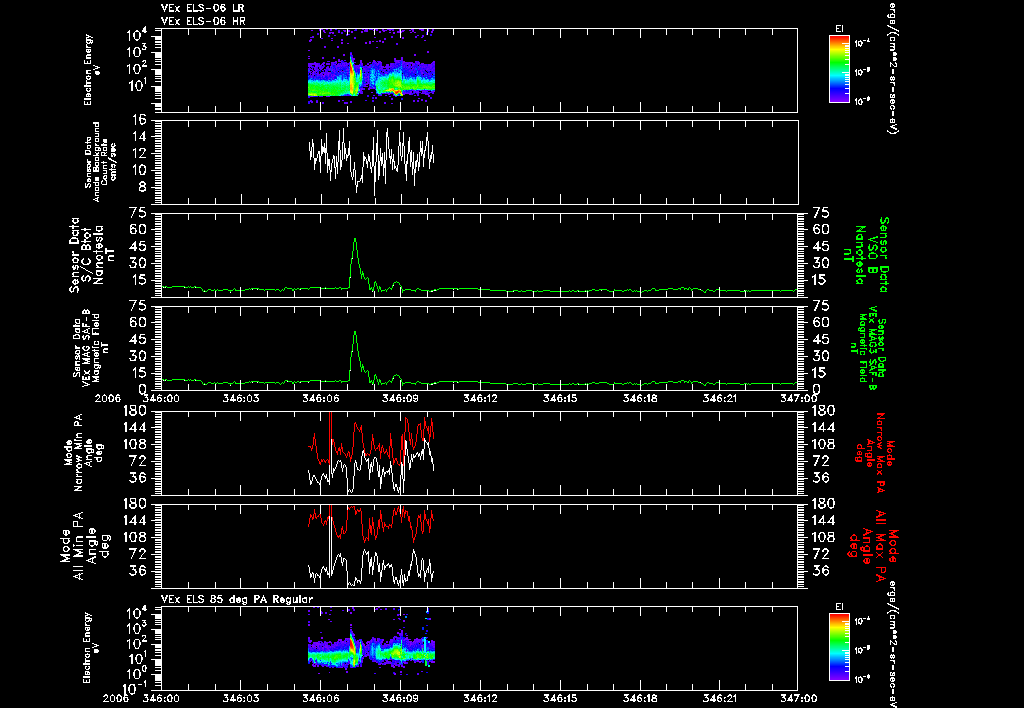Click '346:15' on the middle time axis

560,398
